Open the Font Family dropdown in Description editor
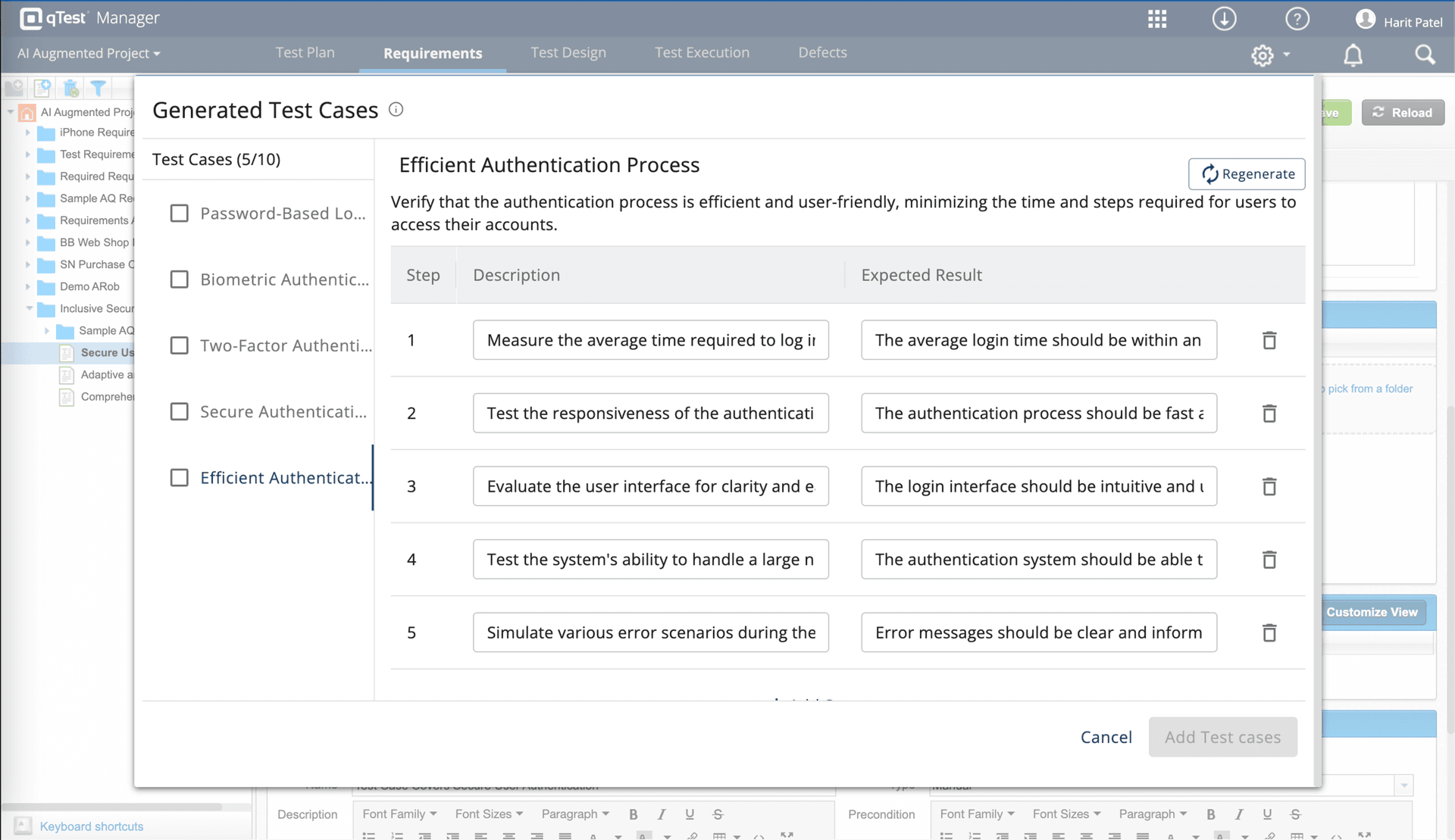Screen dimensions: 1455x840 coord(399,814)
